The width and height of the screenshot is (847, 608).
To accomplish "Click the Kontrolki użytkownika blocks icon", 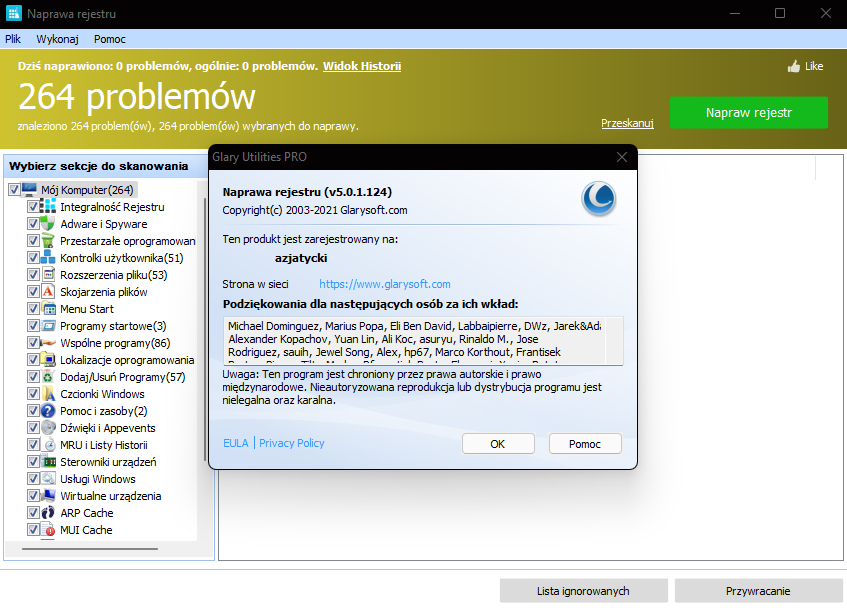I will pyautogui.click(x=48, y=258).
